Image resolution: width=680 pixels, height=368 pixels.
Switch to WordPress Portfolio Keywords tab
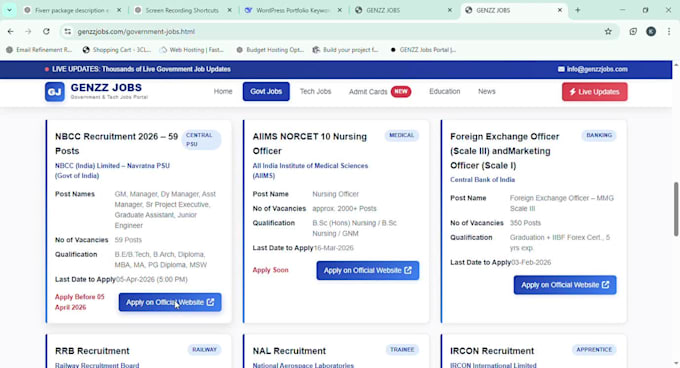pos(293,10)
